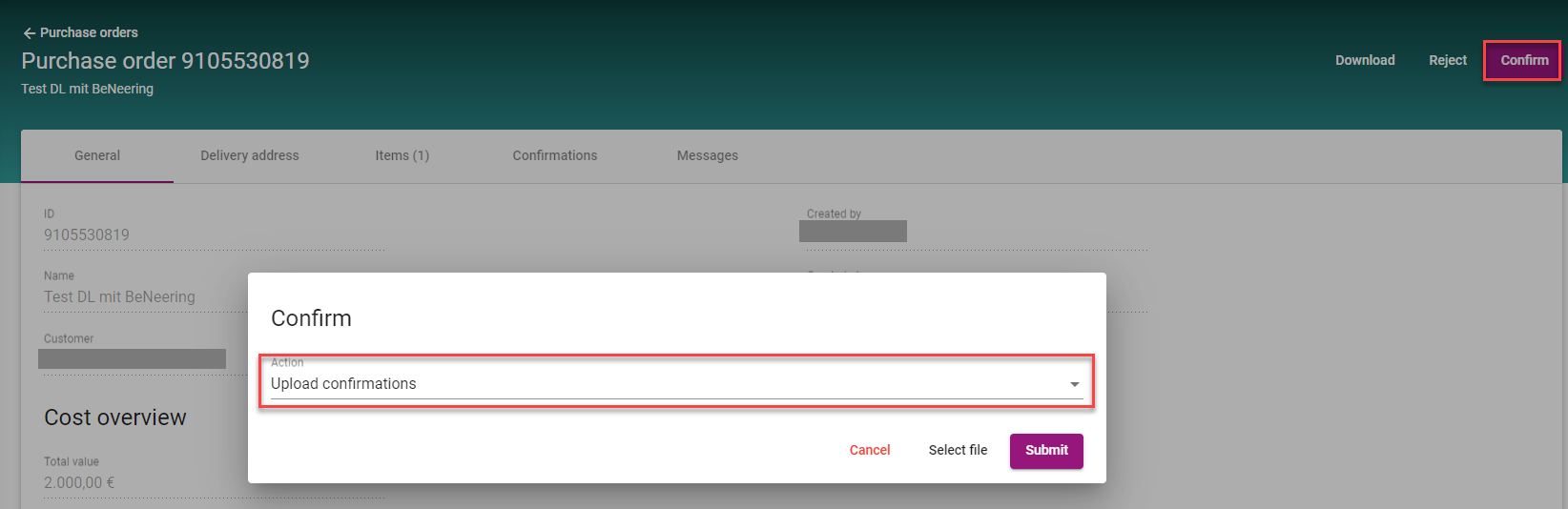Click the Total value field 2.000,00 €
The image size is (1568, 509).
[79, 482]
